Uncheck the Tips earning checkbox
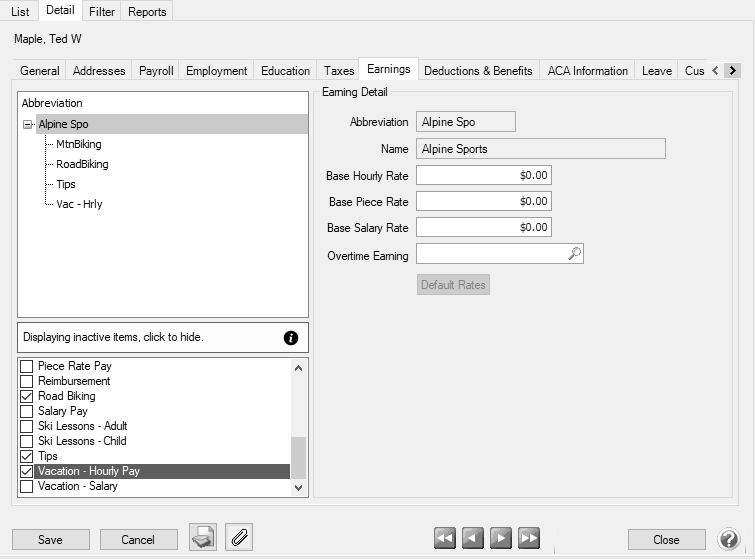Image resolution: width=755 pixels, height=560 pixels. point(27,457)
